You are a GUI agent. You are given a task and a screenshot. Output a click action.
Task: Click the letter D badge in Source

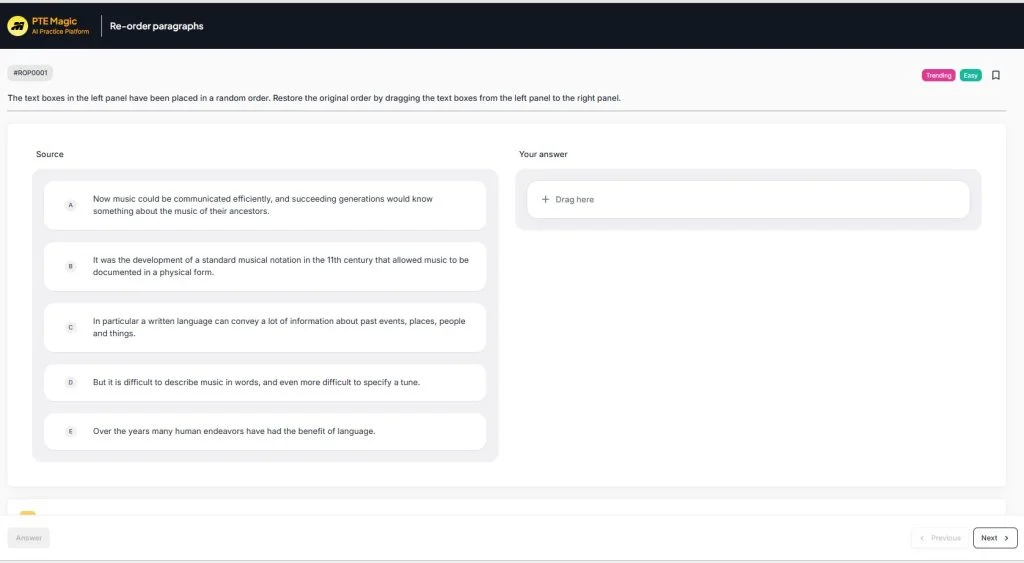[70, 382]
